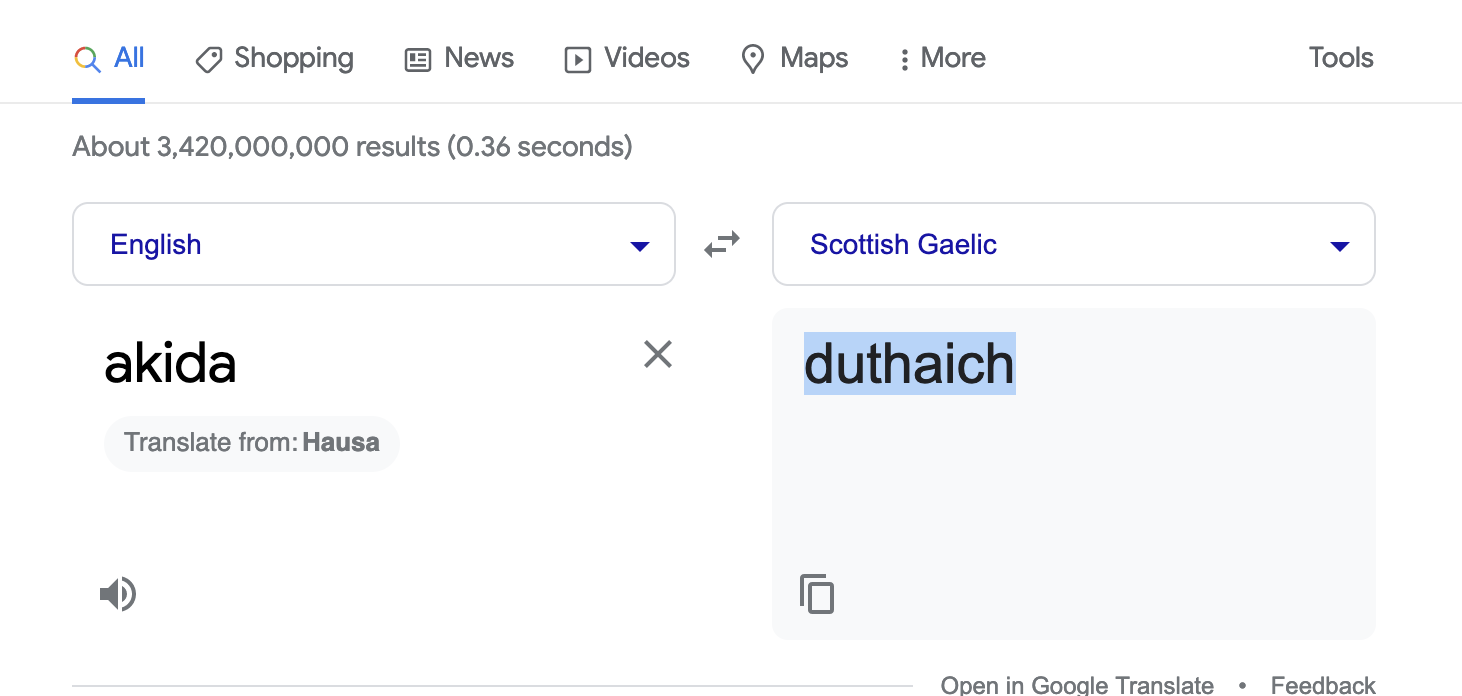Listen to akida pronunciation with speaker icon
The image size is (1462, 696).
(117, 594)
